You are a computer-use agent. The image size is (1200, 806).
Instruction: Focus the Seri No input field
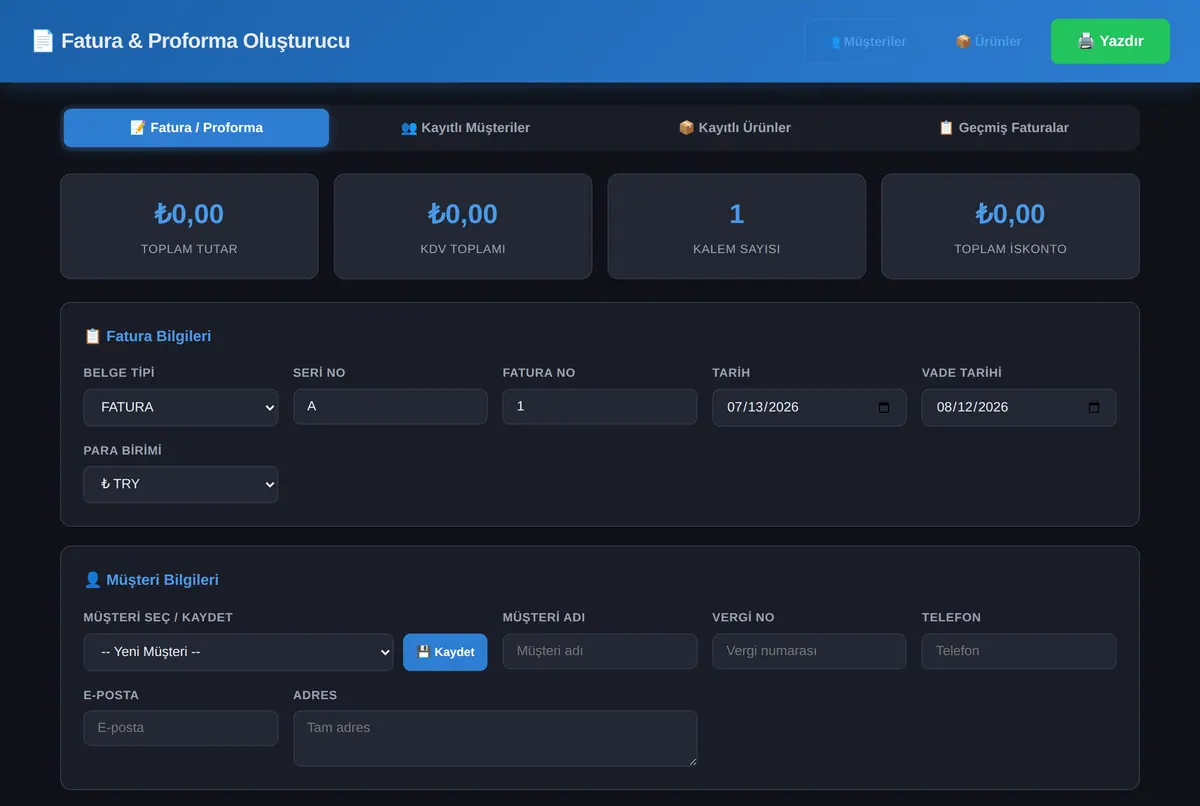coord(390,407)
